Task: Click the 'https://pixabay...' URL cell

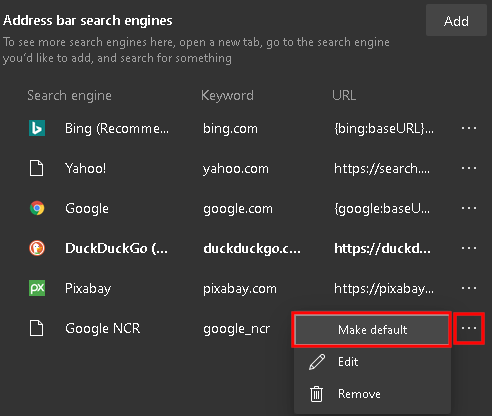Action: click(384, 289)
